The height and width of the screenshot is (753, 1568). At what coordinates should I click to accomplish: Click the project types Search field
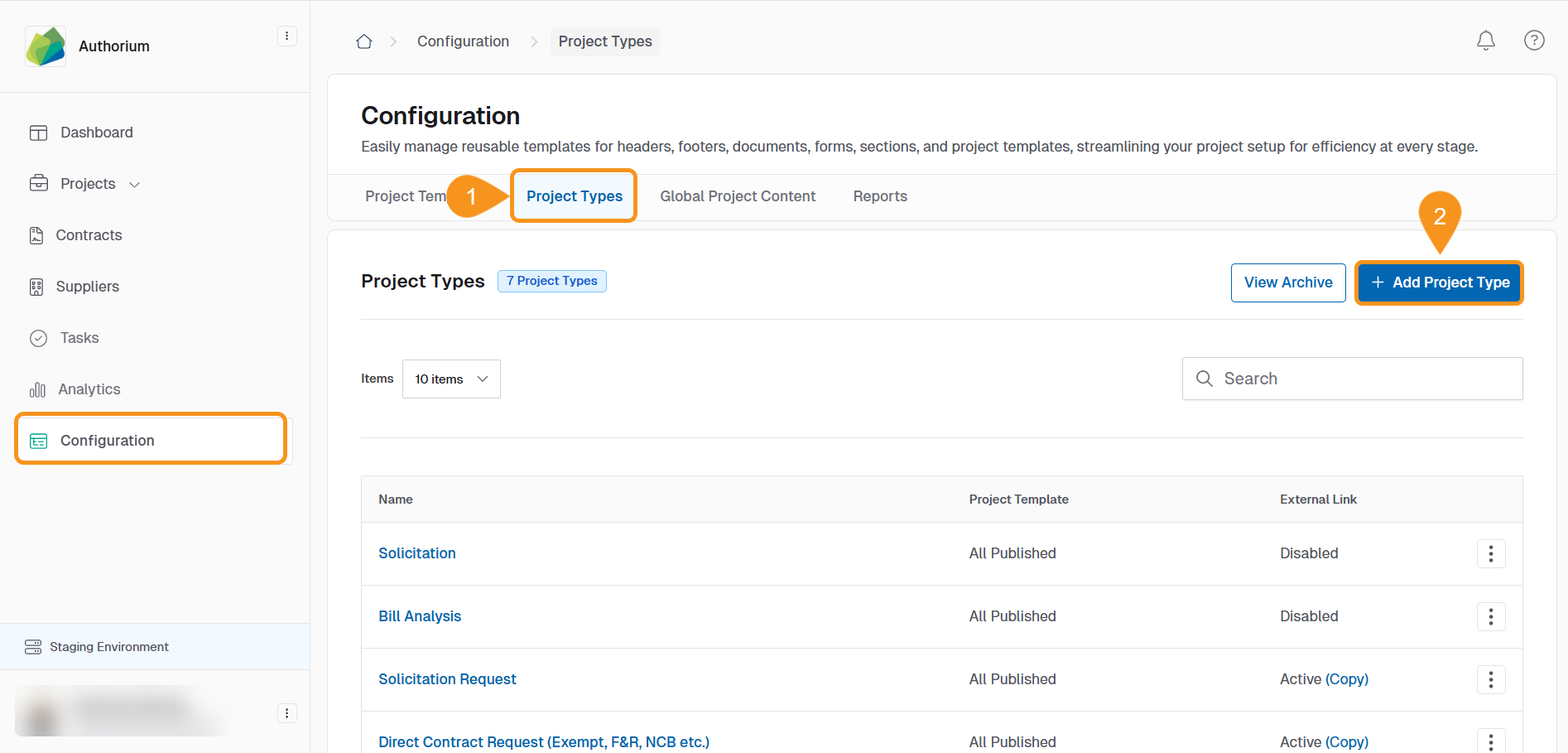pyautogui.click(x=1366, y=379)
